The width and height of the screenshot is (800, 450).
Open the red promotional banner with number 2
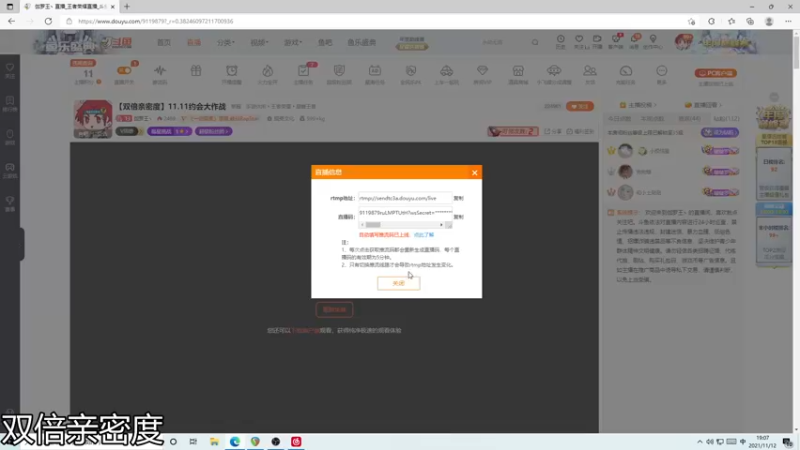(x=513, y=131)
